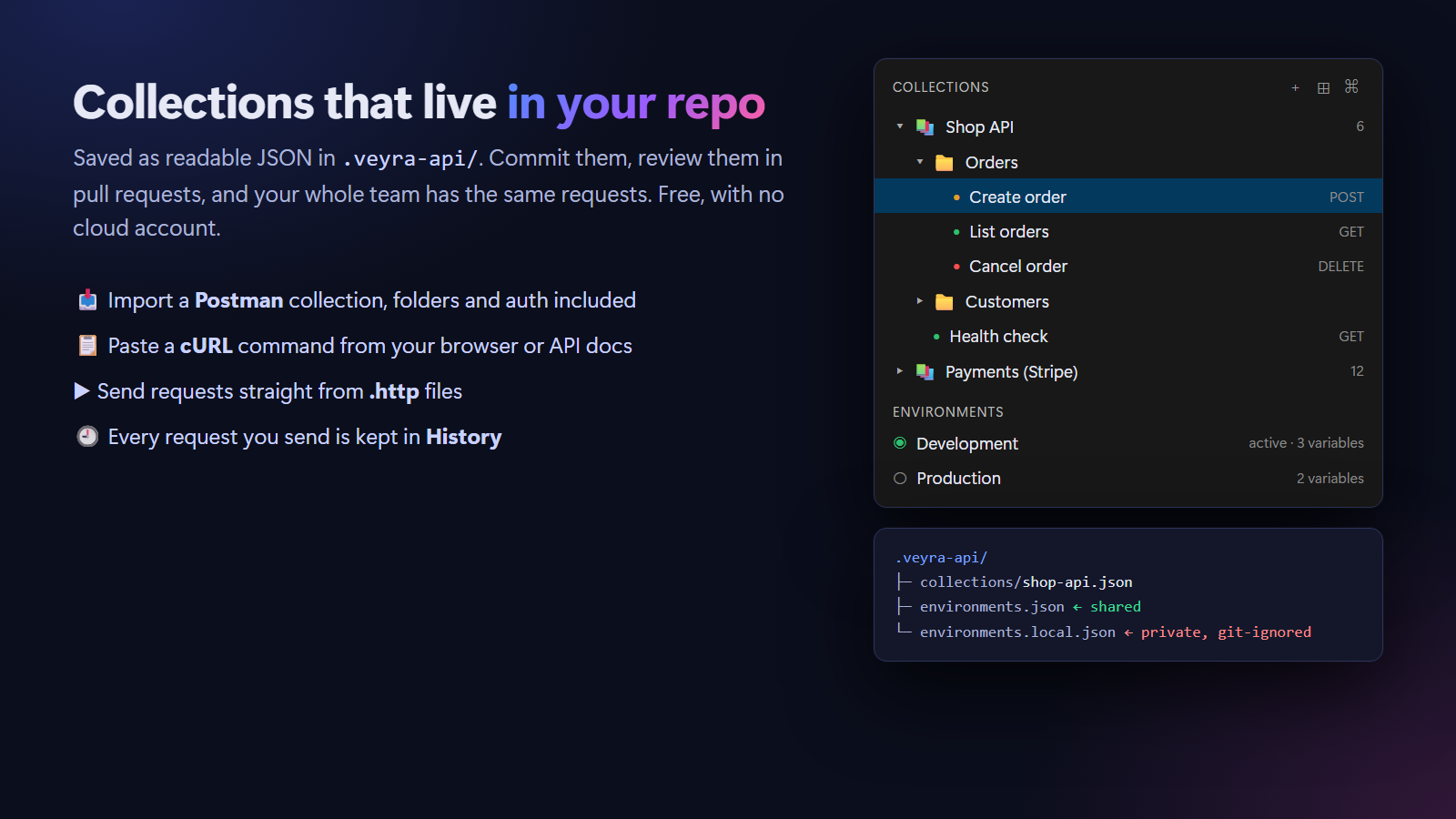1456x819 pixels.
Task: Click the green dot beside Health check
Action: 936,337
